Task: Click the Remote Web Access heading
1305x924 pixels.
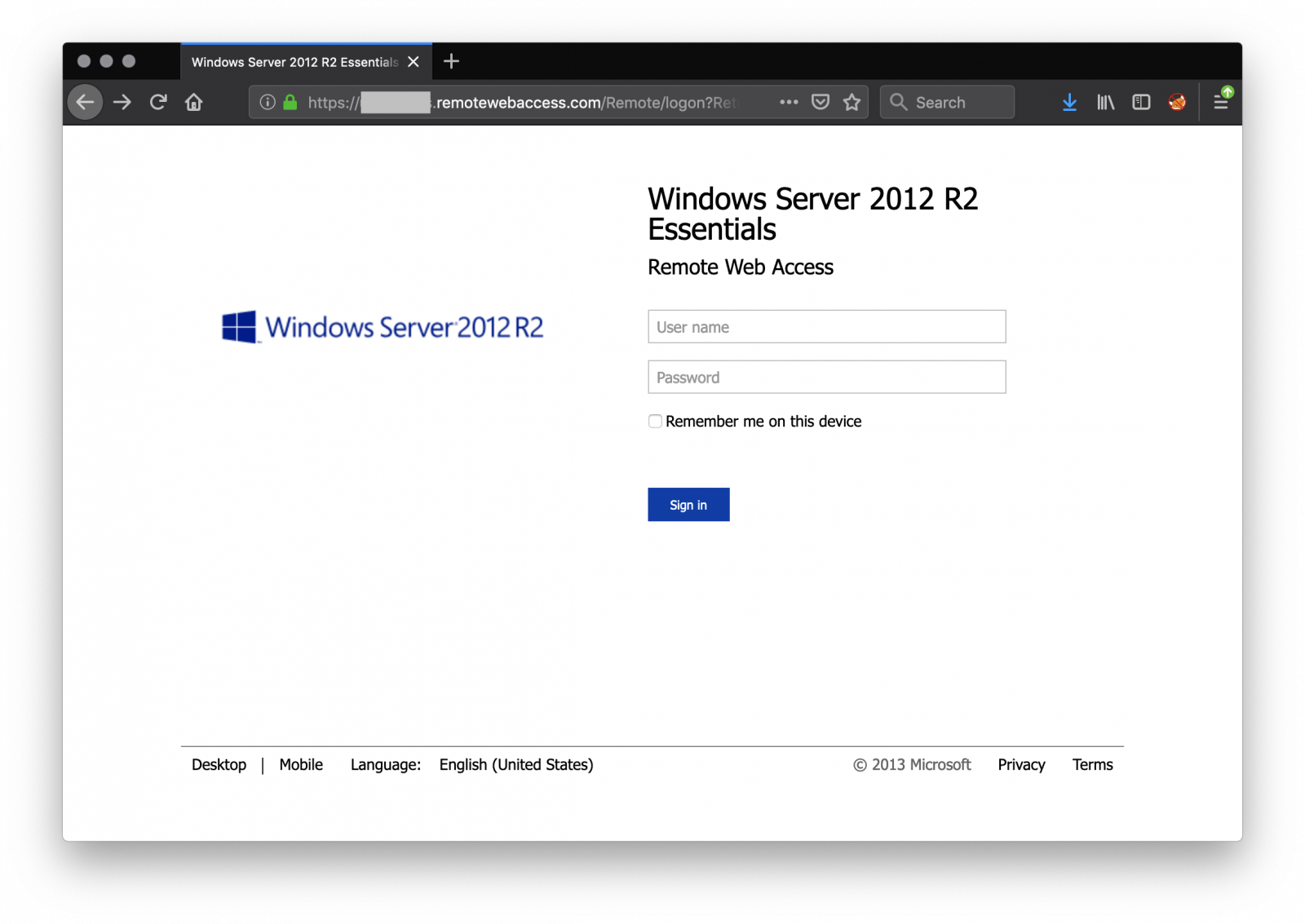Action: [x=740, y=267]
